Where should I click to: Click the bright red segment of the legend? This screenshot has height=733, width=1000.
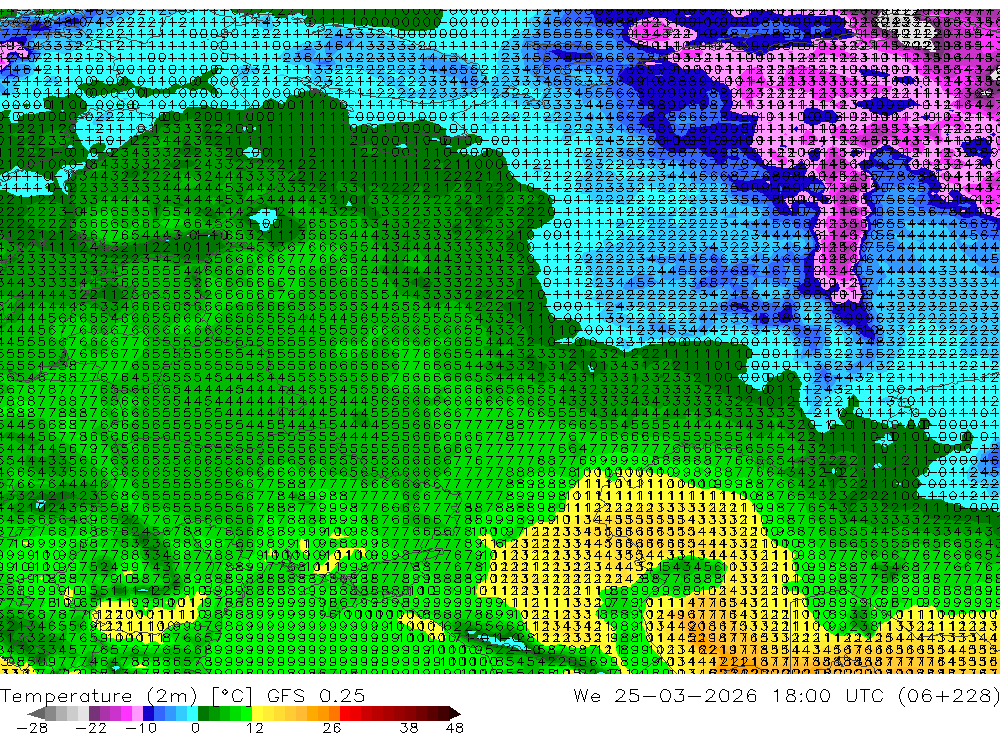(345, 713)
